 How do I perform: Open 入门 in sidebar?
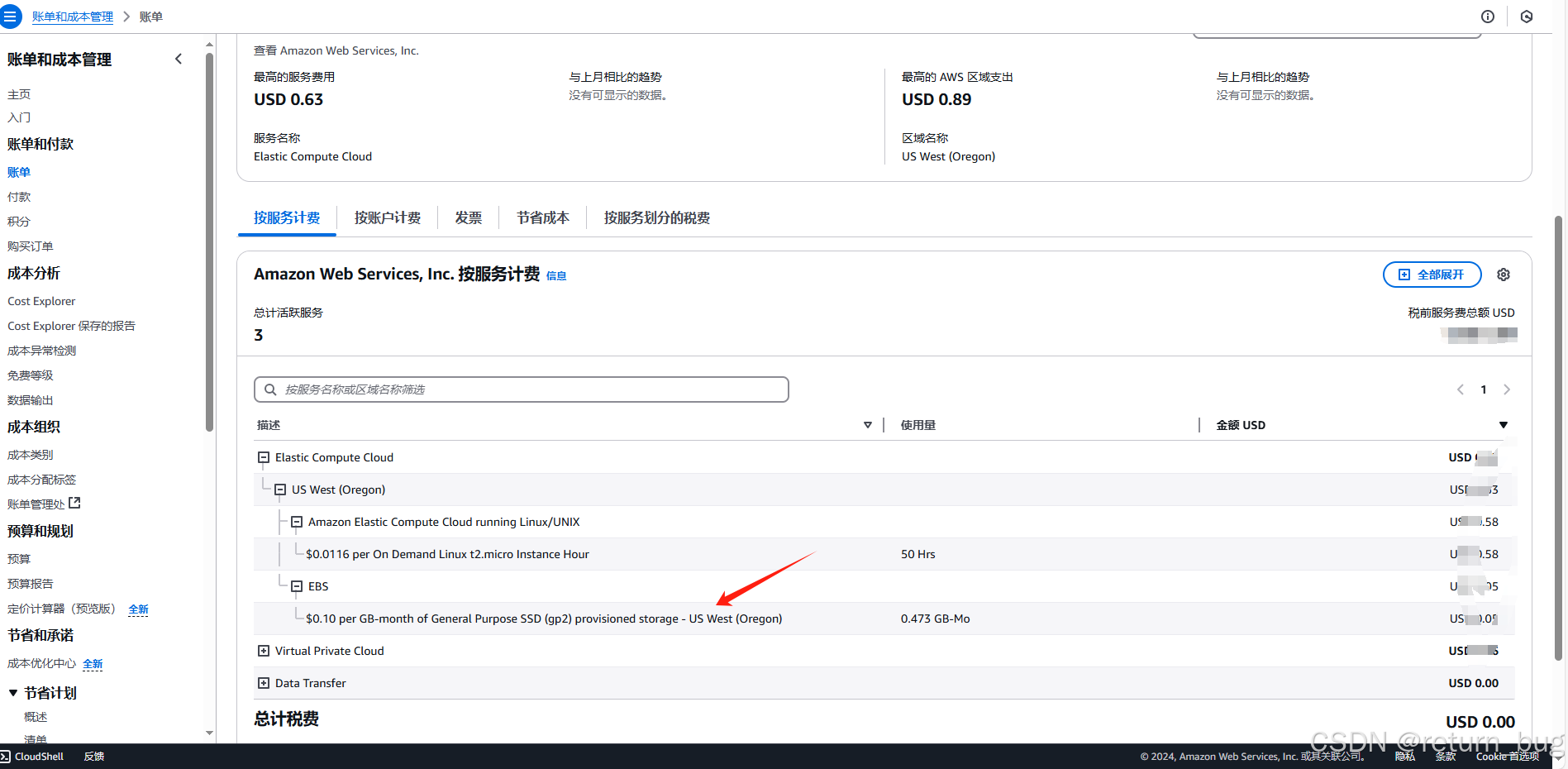pyautogui.click(x=19, y=117)
